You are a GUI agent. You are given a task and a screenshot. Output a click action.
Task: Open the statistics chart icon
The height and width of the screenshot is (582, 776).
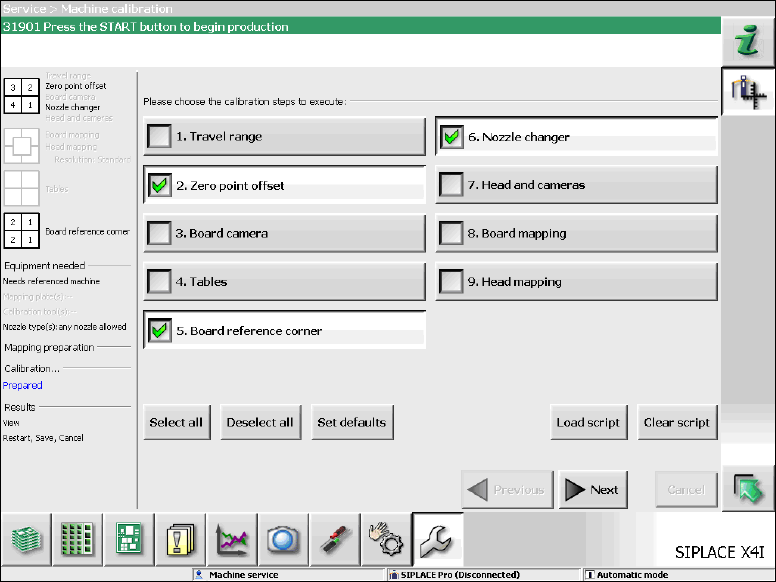pos(232,539)
